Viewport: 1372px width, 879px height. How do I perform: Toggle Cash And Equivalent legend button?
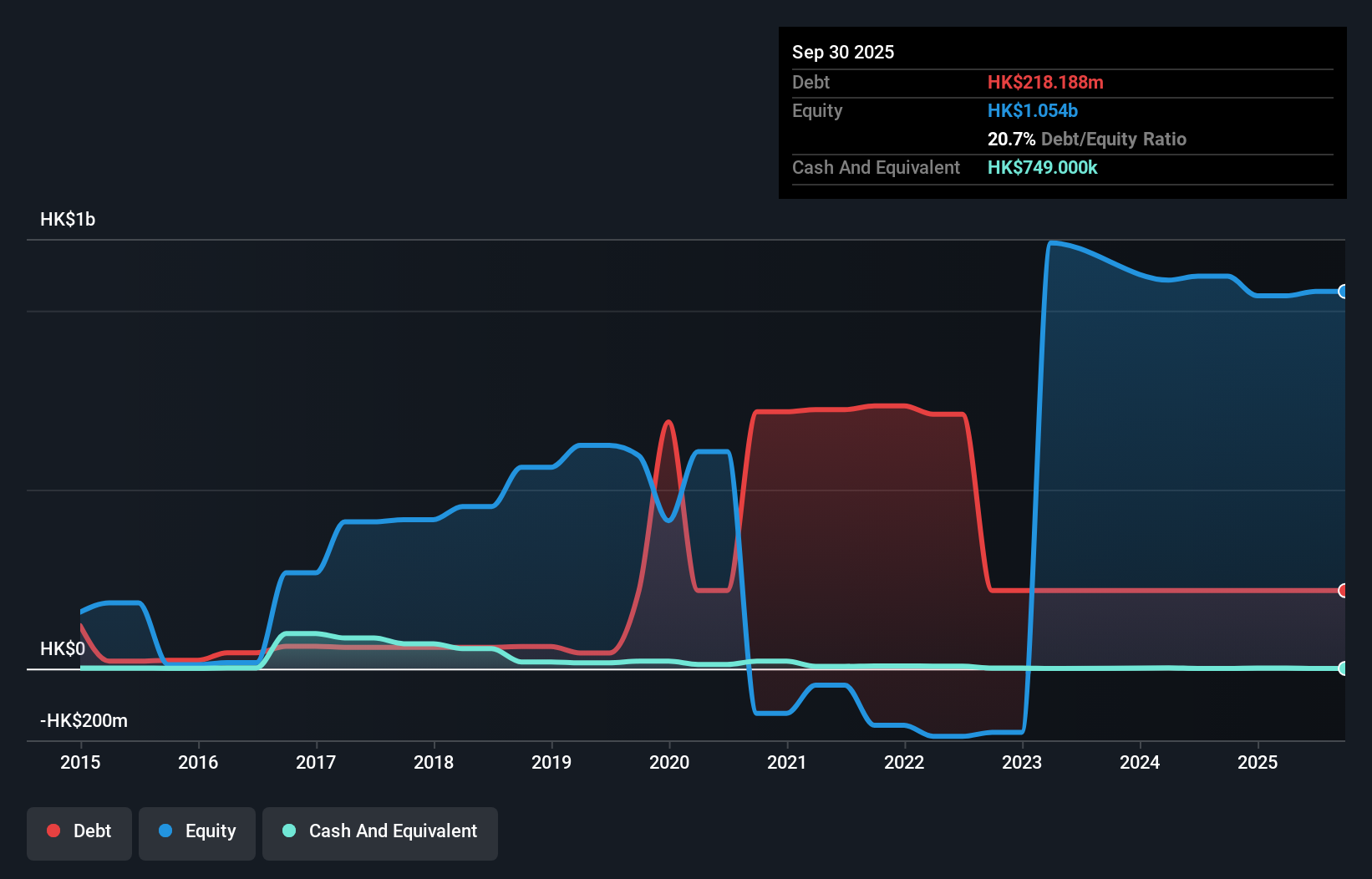point(379,833)
